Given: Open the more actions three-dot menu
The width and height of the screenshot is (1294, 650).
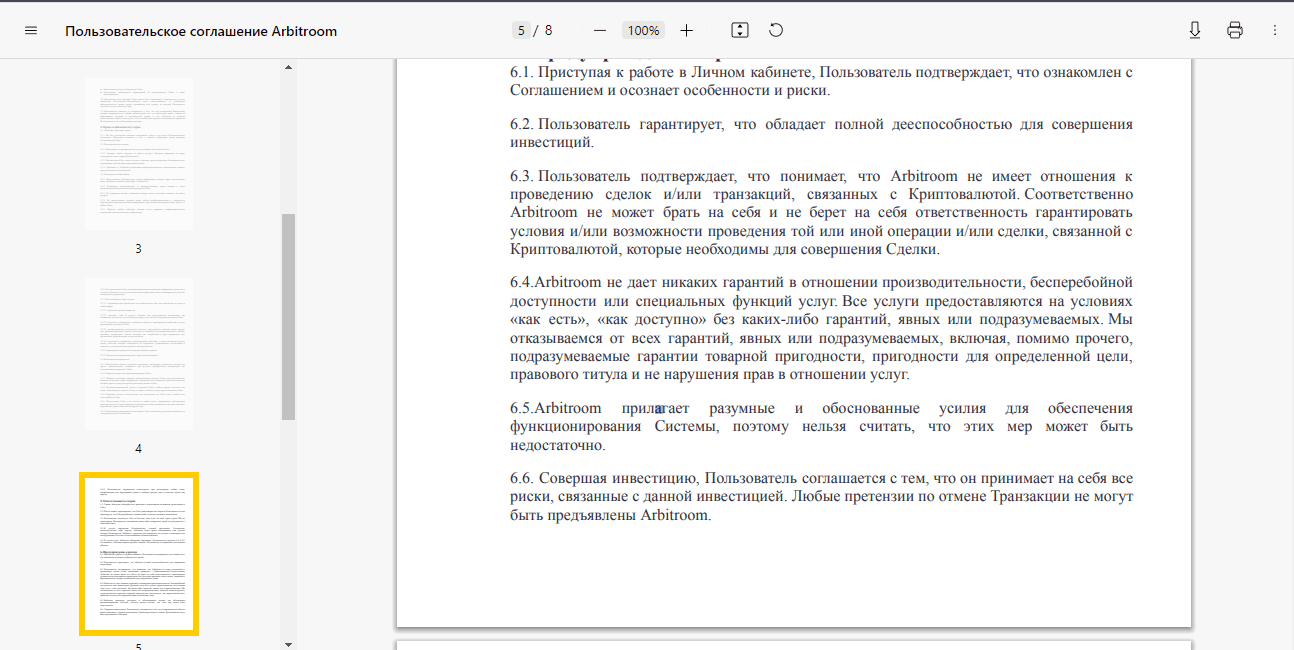Looking at the screenshot, I should tap(1275, 31).
